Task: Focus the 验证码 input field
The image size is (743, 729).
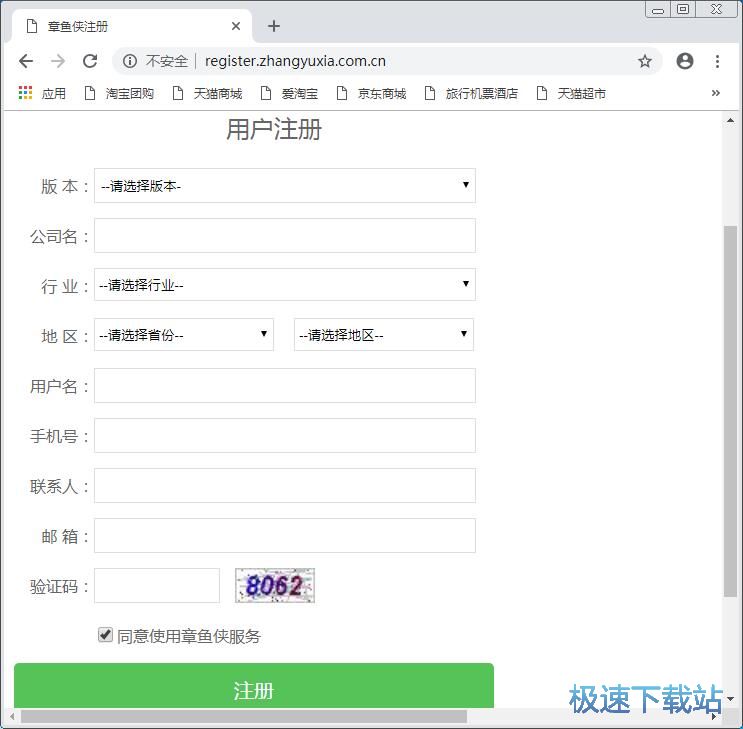Action: pos(157,586)
